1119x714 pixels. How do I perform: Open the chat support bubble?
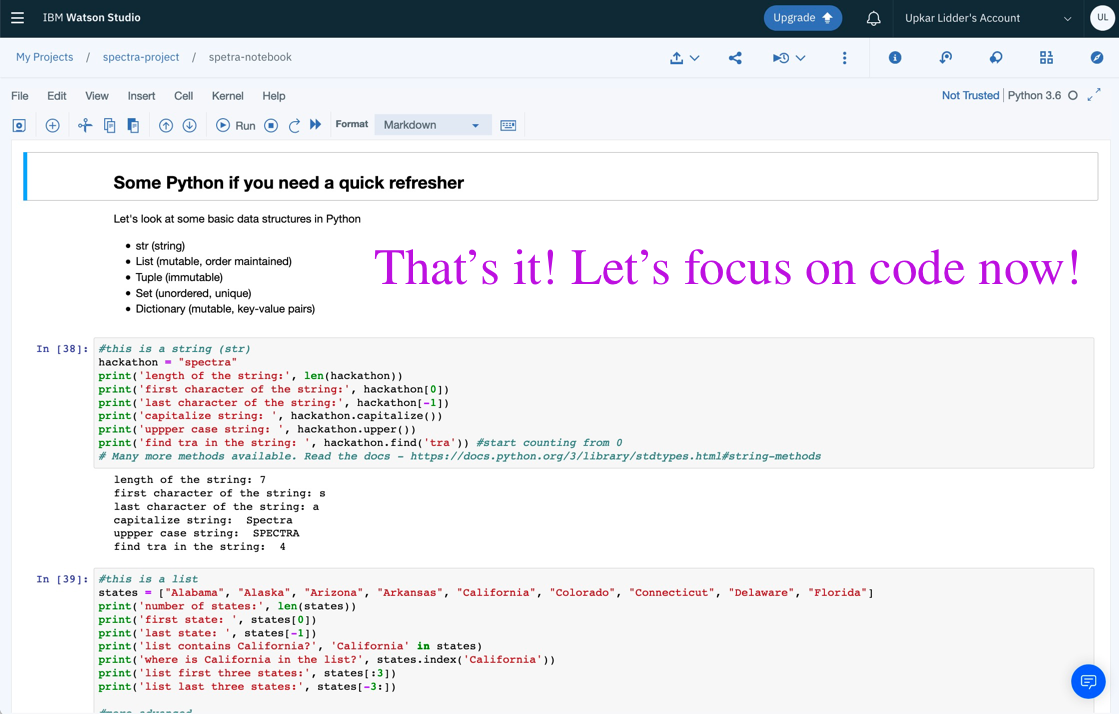[1088, 681]
